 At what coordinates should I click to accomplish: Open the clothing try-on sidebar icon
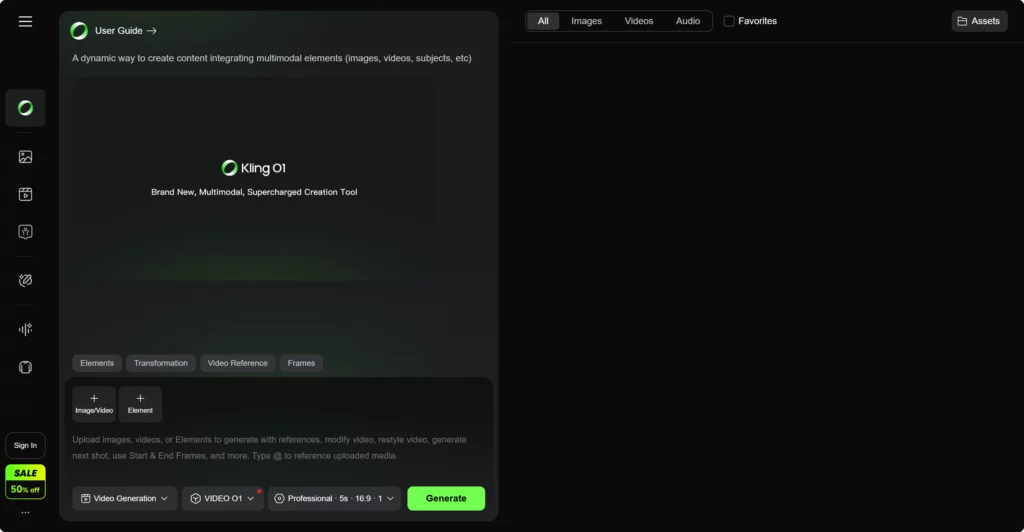coord(25,367)
